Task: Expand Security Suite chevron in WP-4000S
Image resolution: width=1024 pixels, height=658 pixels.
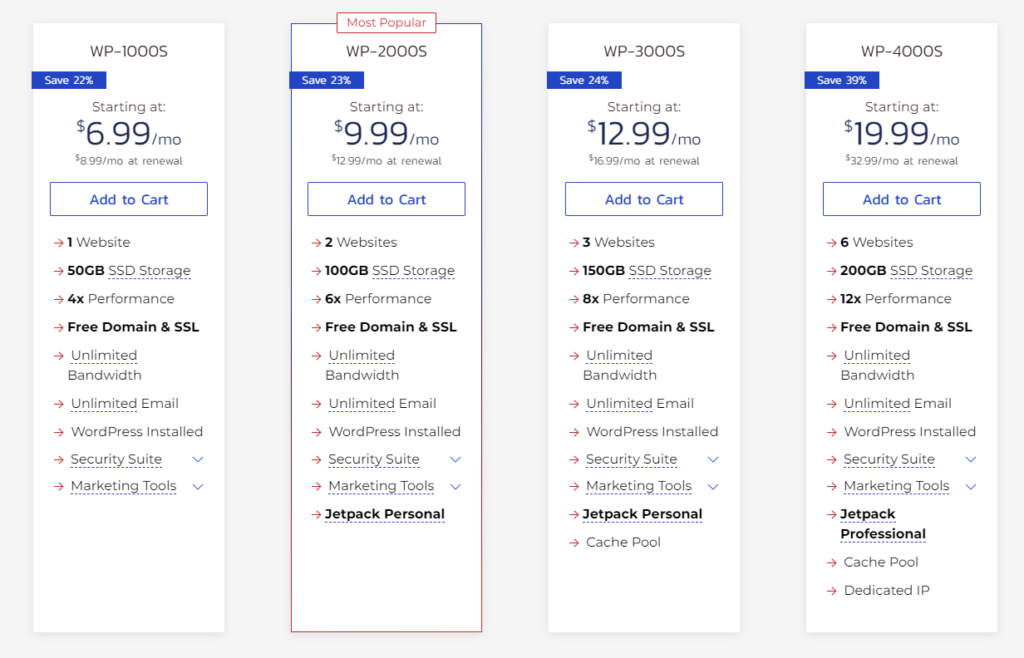Action: tap(970, 460)
